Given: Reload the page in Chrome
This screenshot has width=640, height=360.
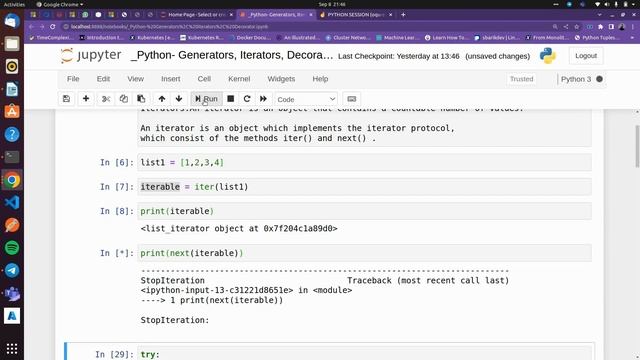Looking at the screenshot, I should (53, 27).
